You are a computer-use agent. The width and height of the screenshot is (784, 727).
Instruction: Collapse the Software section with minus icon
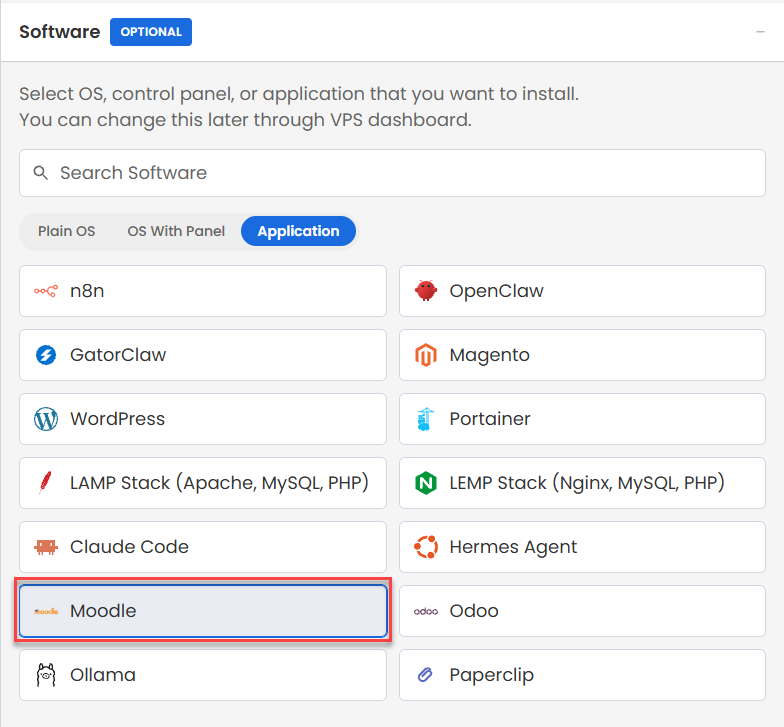tap(760, 32)
